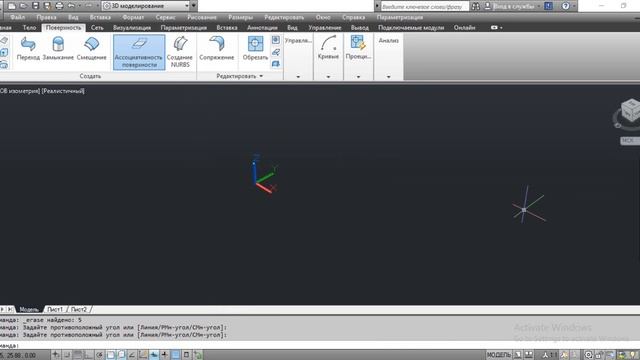Toggle Ассоциативность поверхности

139,52
